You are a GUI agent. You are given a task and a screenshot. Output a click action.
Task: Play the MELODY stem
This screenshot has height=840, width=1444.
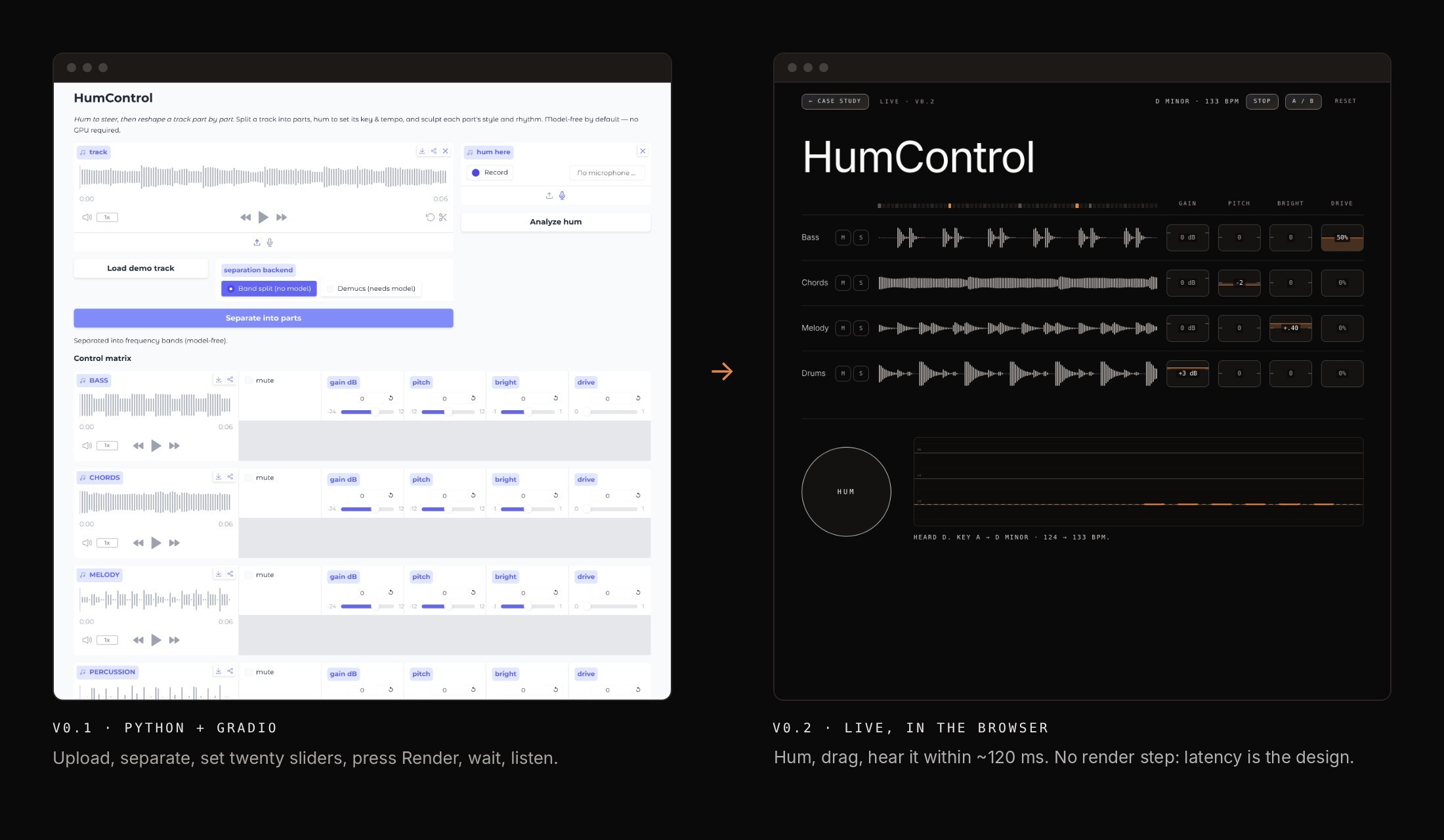point(156,640)
